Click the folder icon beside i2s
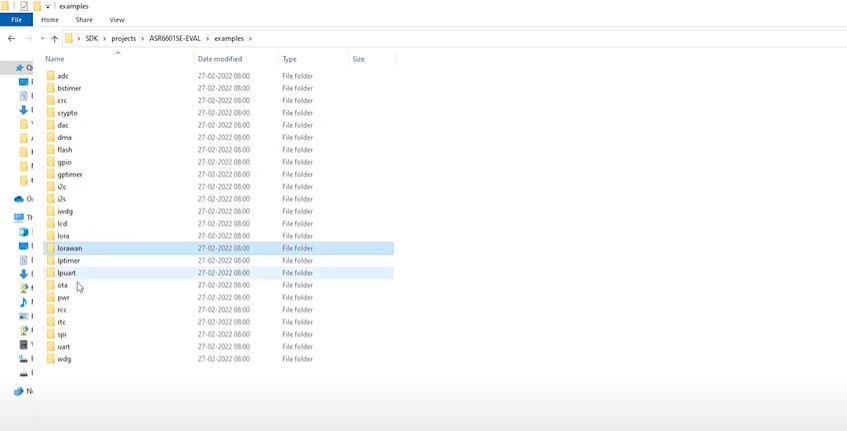Image resolution: width=847 pixels, height=431 pixels. tap(50, 199)
